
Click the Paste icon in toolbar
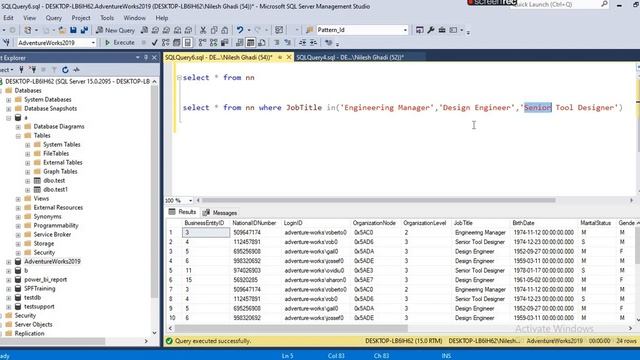tap(224, 30)
